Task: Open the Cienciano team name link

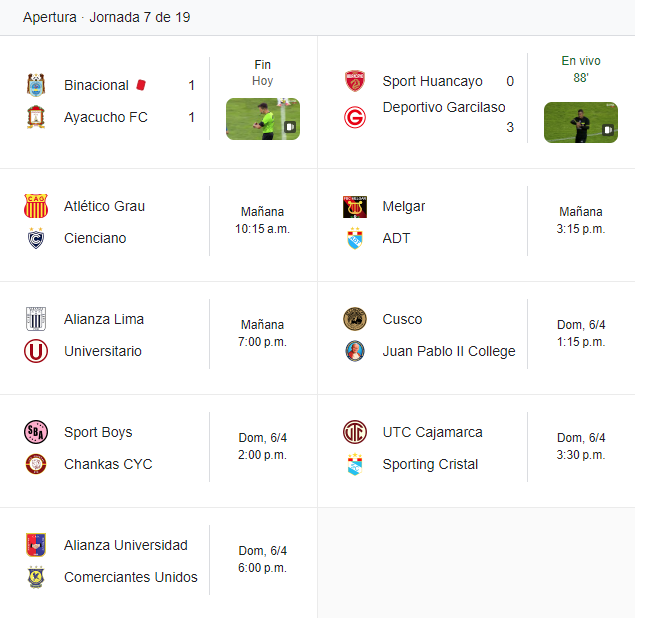Action: pyautogui.click(x=95, y=238)
